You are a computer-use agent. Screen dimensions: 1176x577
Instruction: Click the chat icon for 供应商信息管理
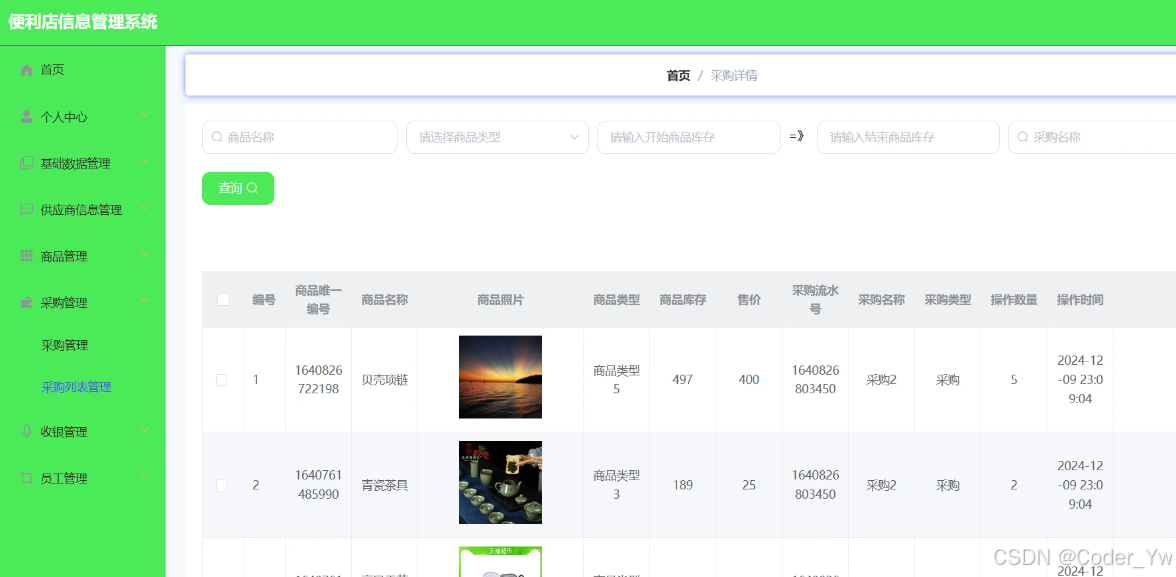(26, 209)
